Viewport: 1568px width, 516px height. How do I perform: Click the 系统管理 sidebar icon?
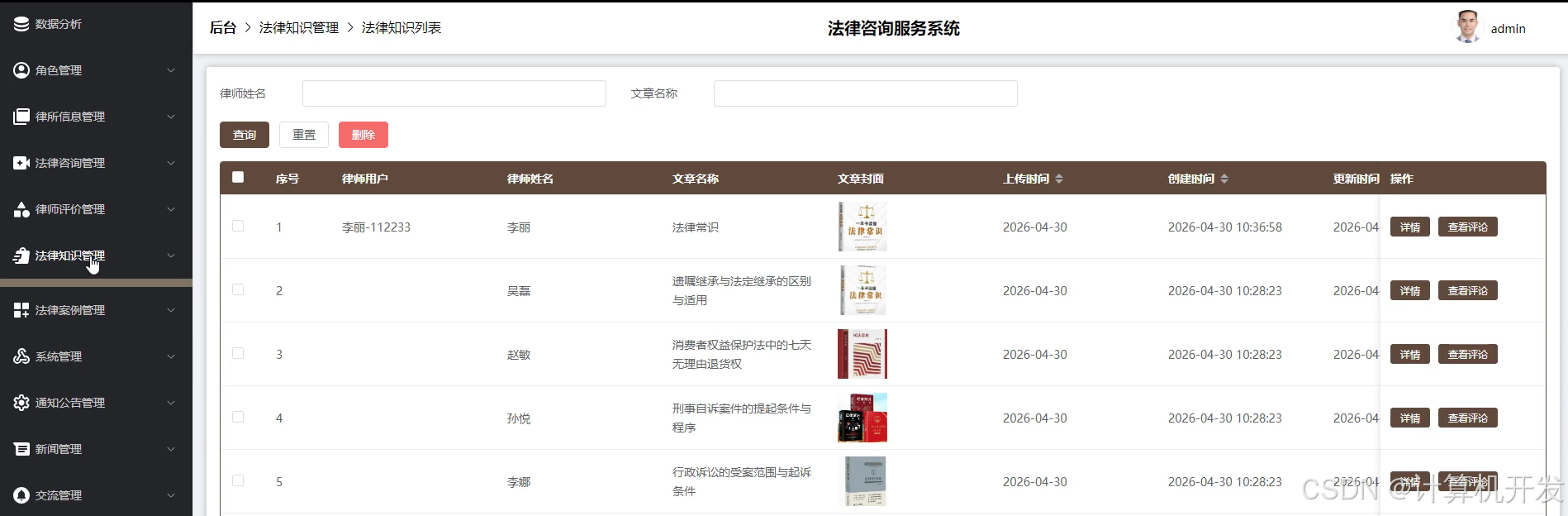tap(21, 356)
